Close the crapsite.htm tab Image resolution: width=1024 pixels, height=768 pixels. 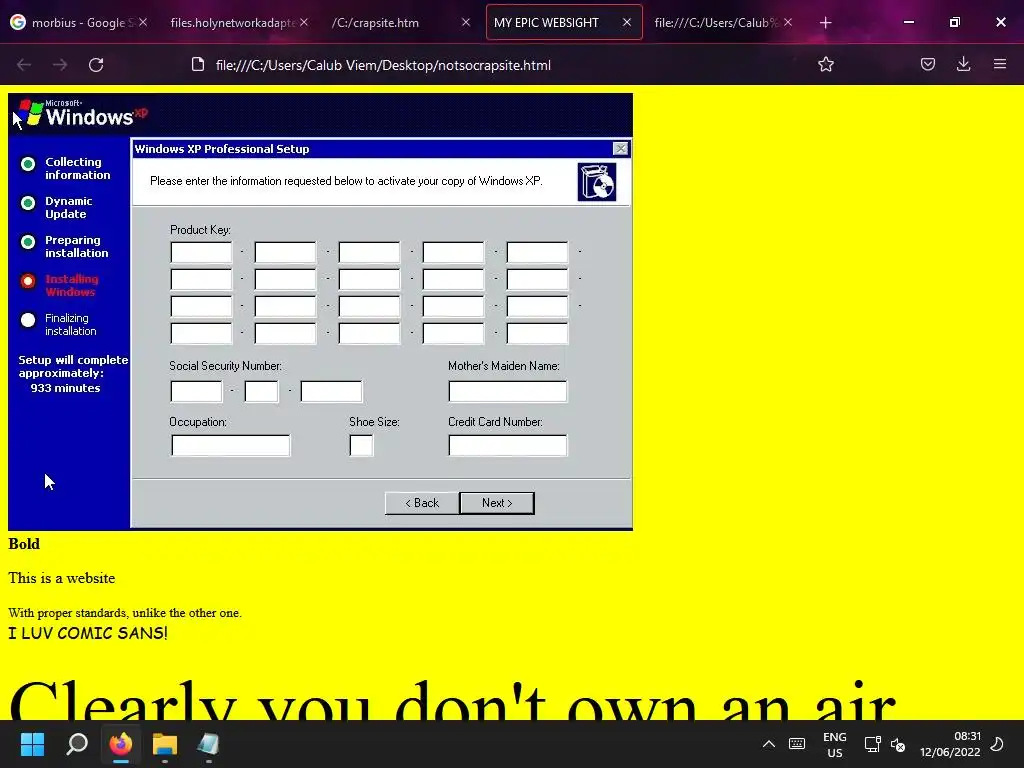tap(466, 22)
